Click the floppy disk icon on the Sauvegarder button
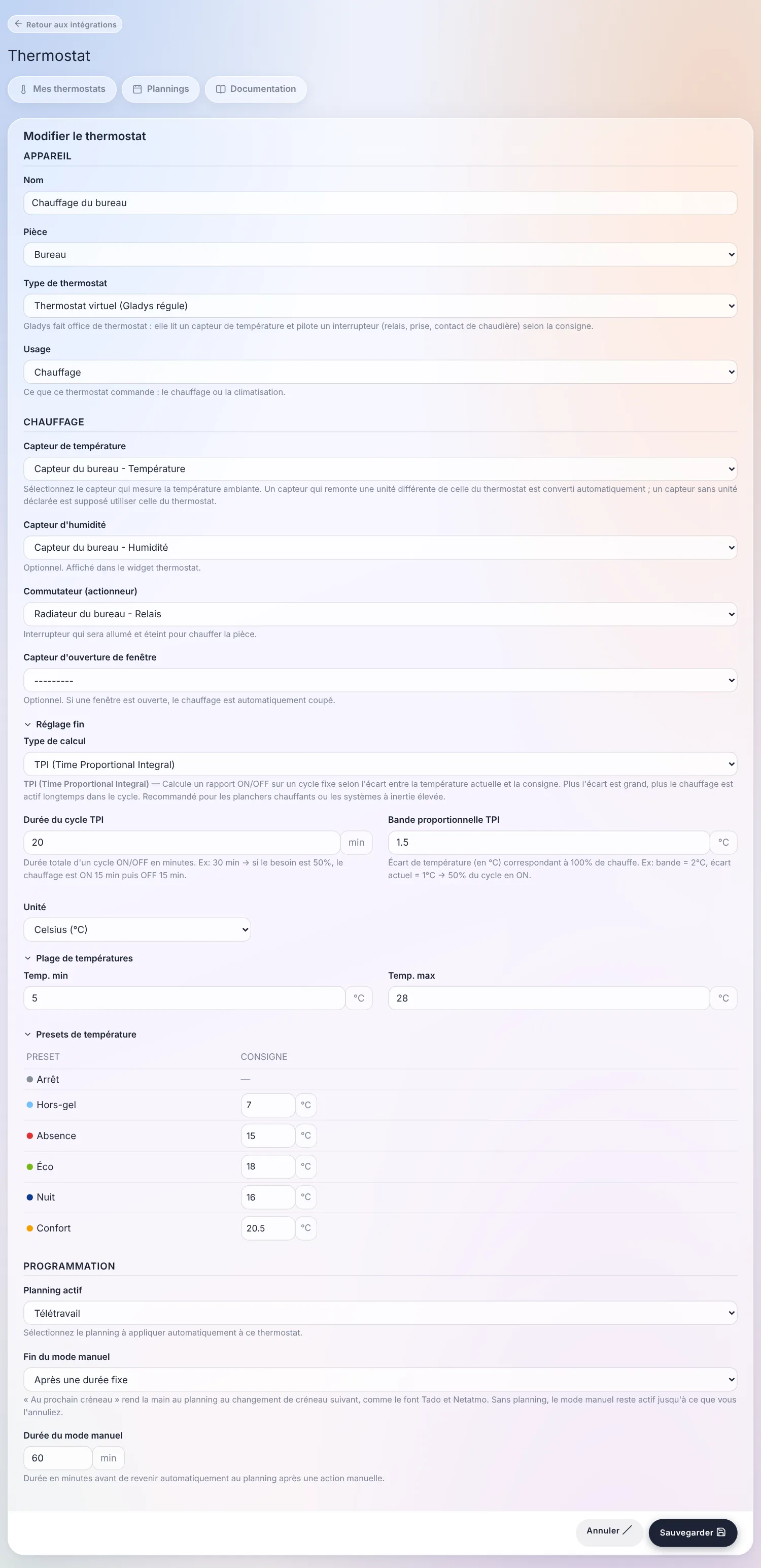Screen dimensions: 761x1568 (721, 1532)
